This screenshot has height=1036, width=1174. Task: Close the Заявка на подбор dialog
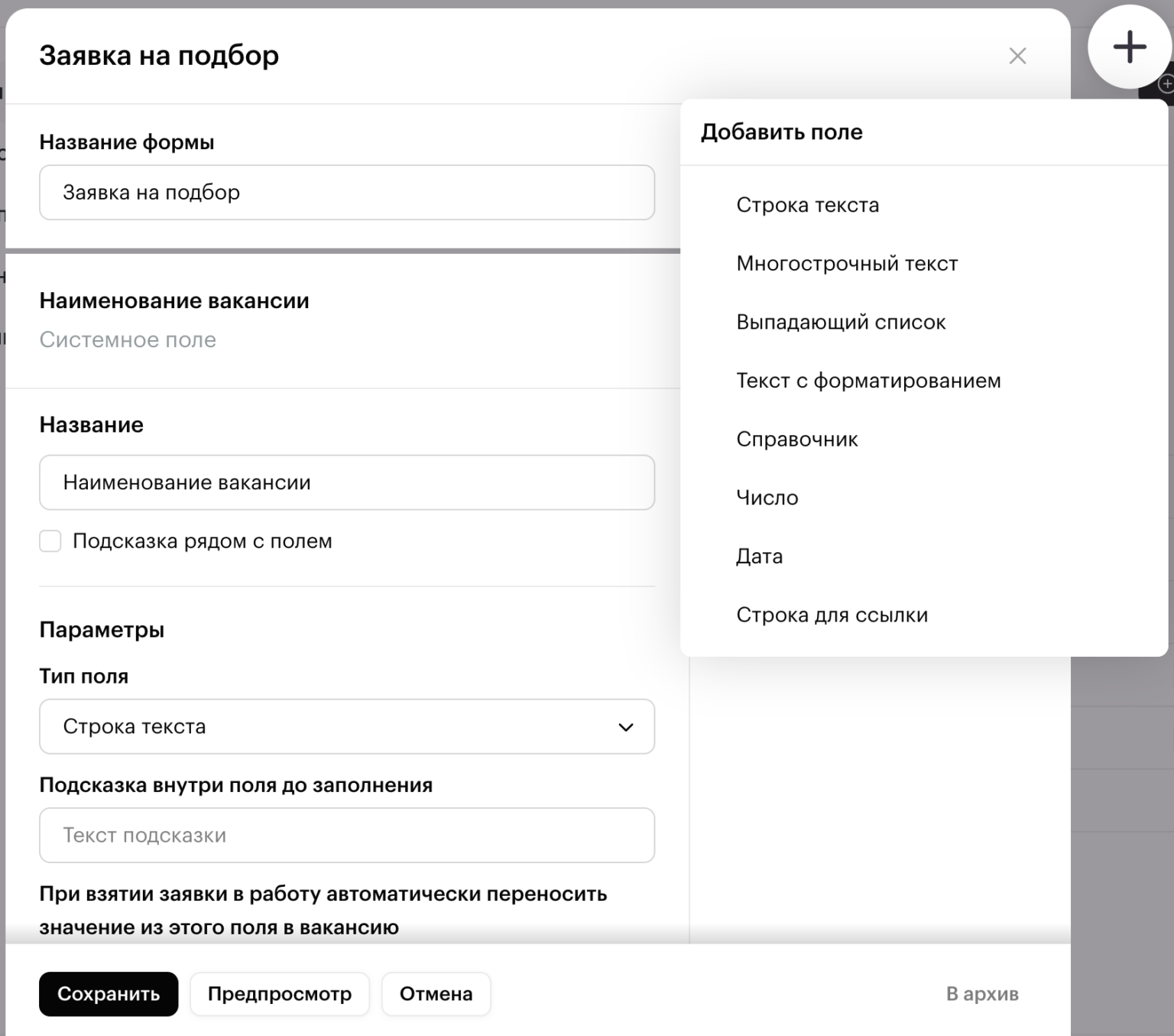1017,56
